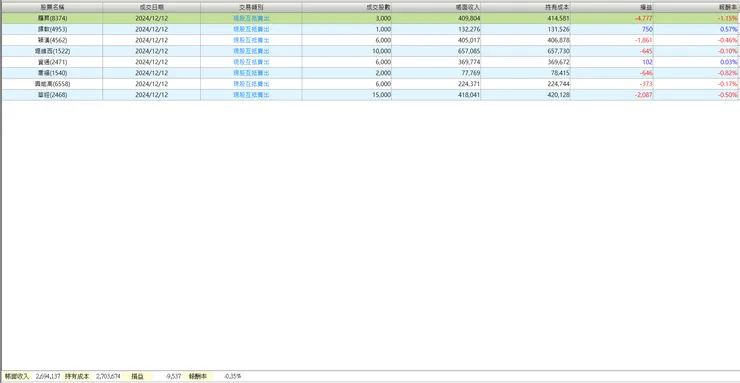Image resolution: width=740 pixels, height=383 pixels.
Task: Click total return rate -0.35% in footer
Action: click(233, 376)
